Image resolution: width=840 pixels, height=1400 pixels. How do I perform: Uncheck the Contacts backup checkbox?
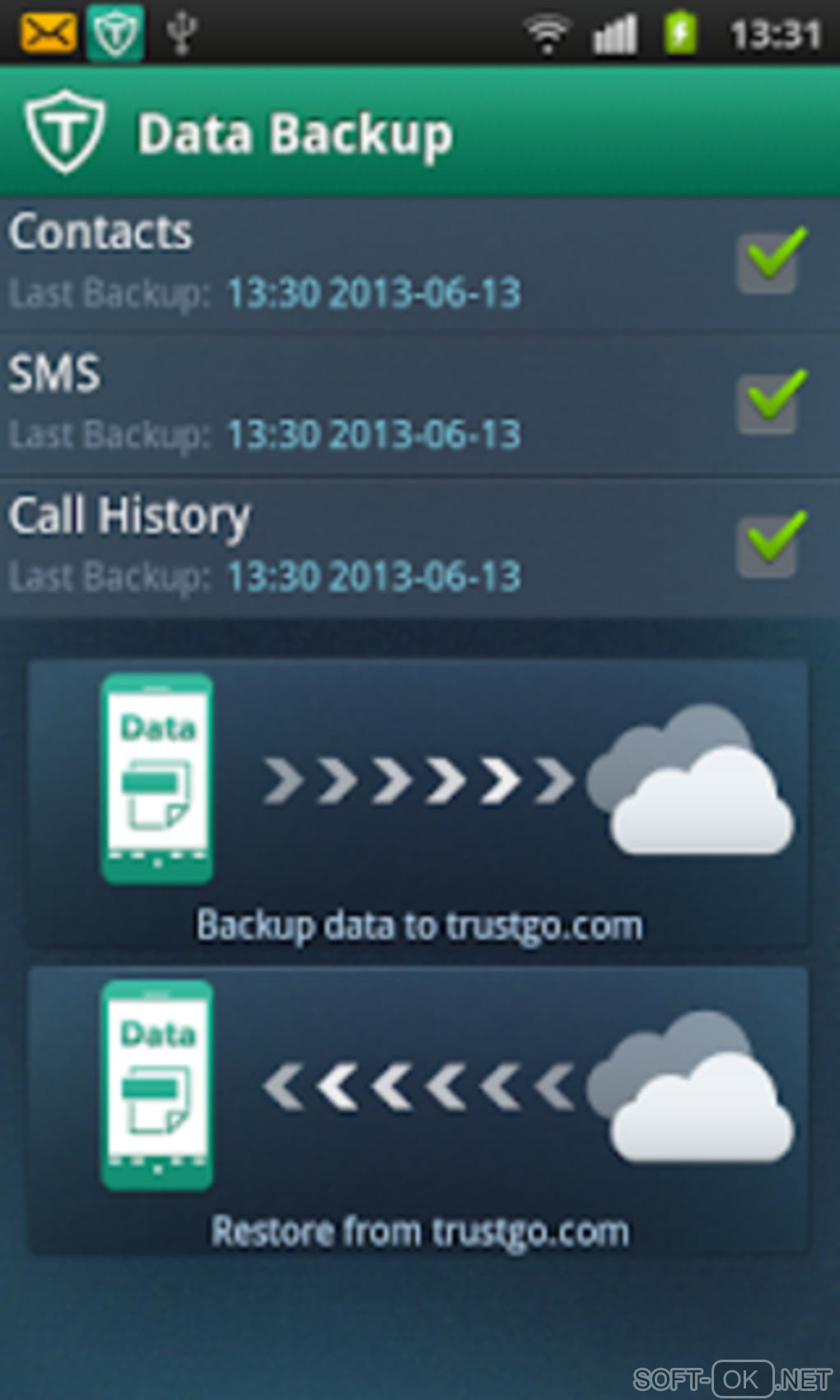coord(769,261)
